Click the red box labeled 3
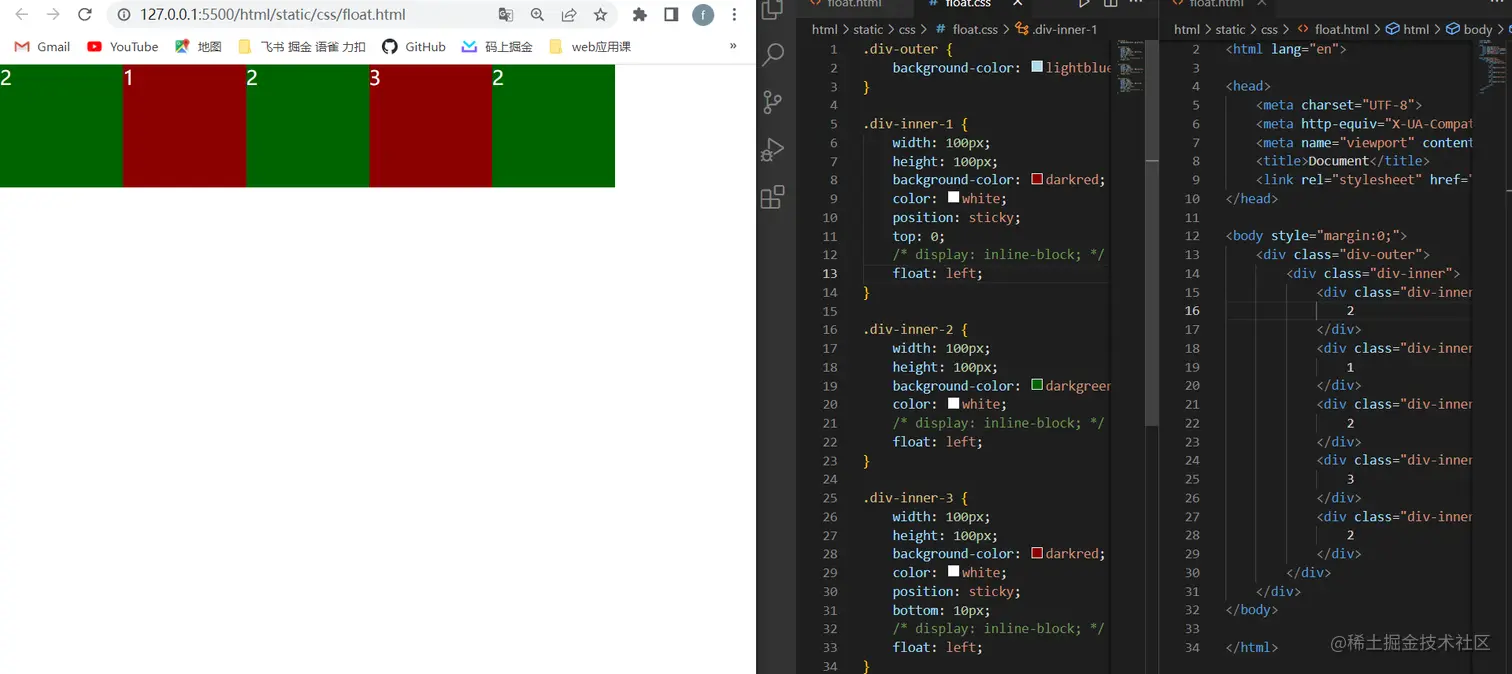The height and width of the screenshot is (674, 1512). click(x=430, y=126)
